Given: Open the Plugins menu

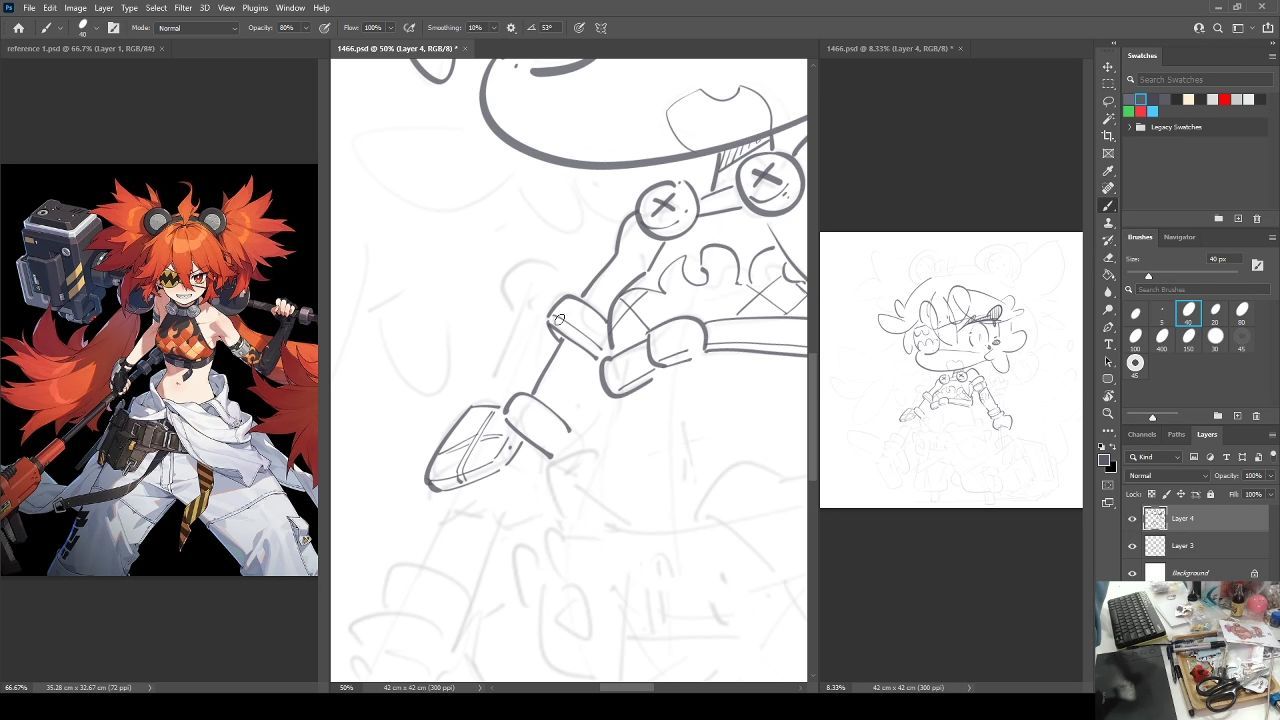Looking at the screenshot, I should [255, 8].
